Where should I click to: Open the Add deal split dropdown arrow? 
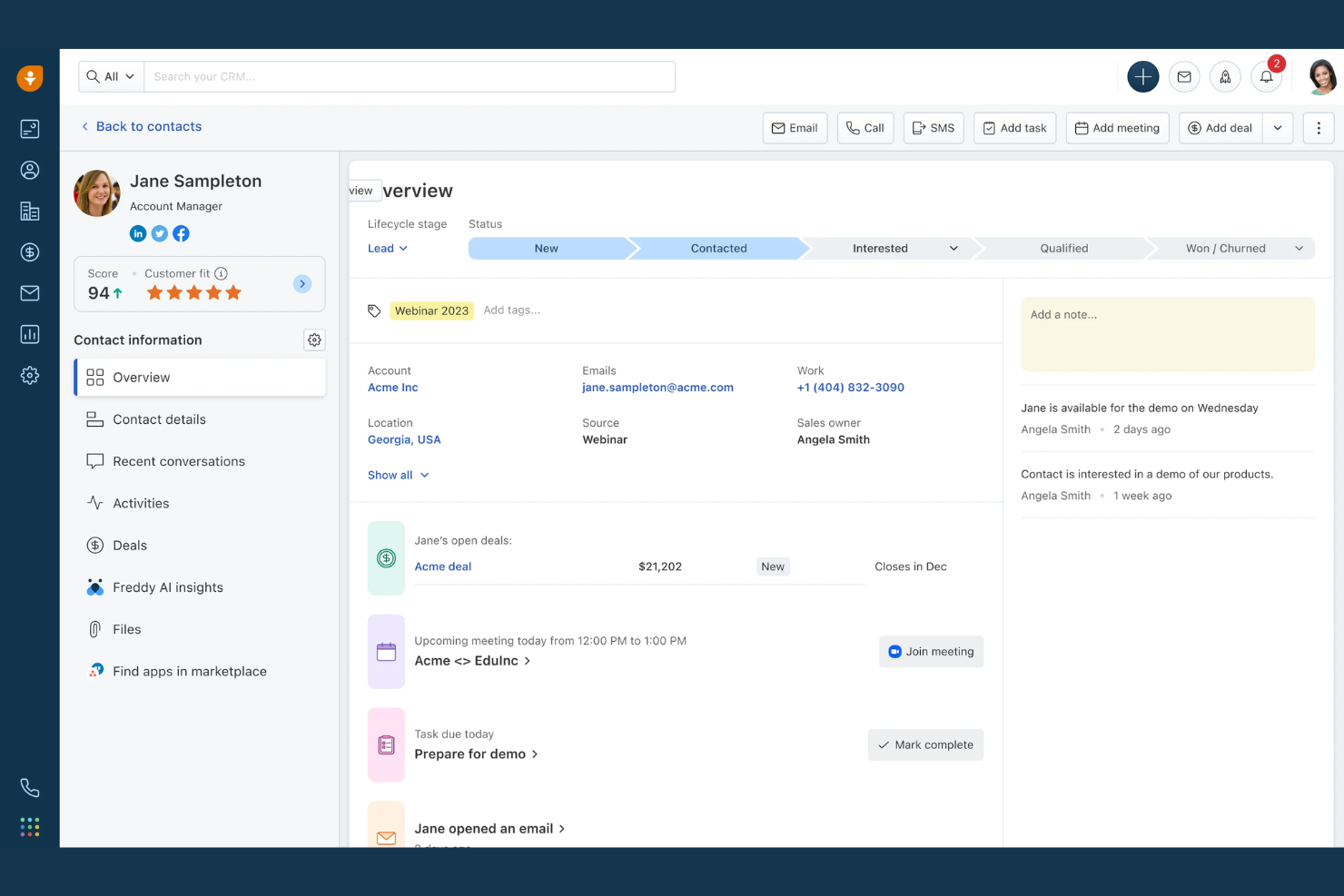1278,128
